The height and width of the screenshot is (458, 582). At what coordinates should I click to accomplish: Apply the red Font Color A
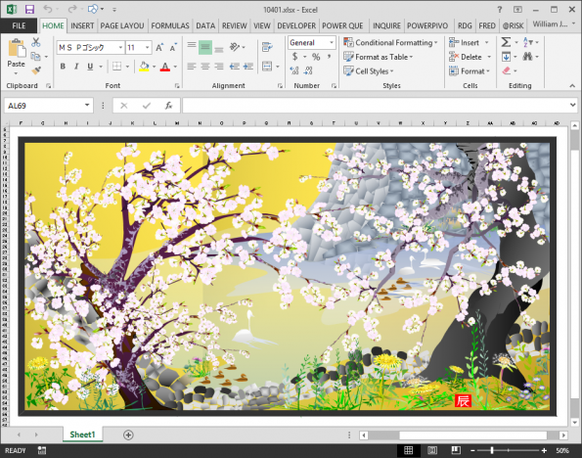coord(165,67)
